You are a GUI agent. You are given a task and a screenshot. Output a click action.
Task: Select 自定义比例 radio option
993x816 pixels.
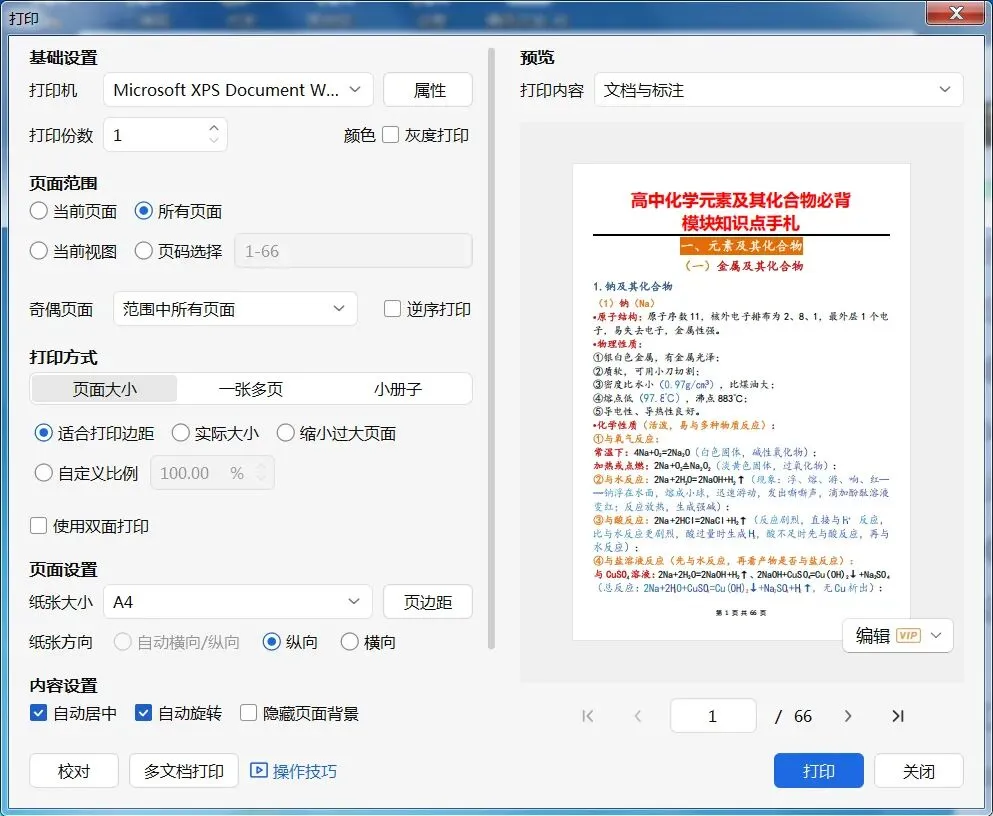[x=43, y=473]
